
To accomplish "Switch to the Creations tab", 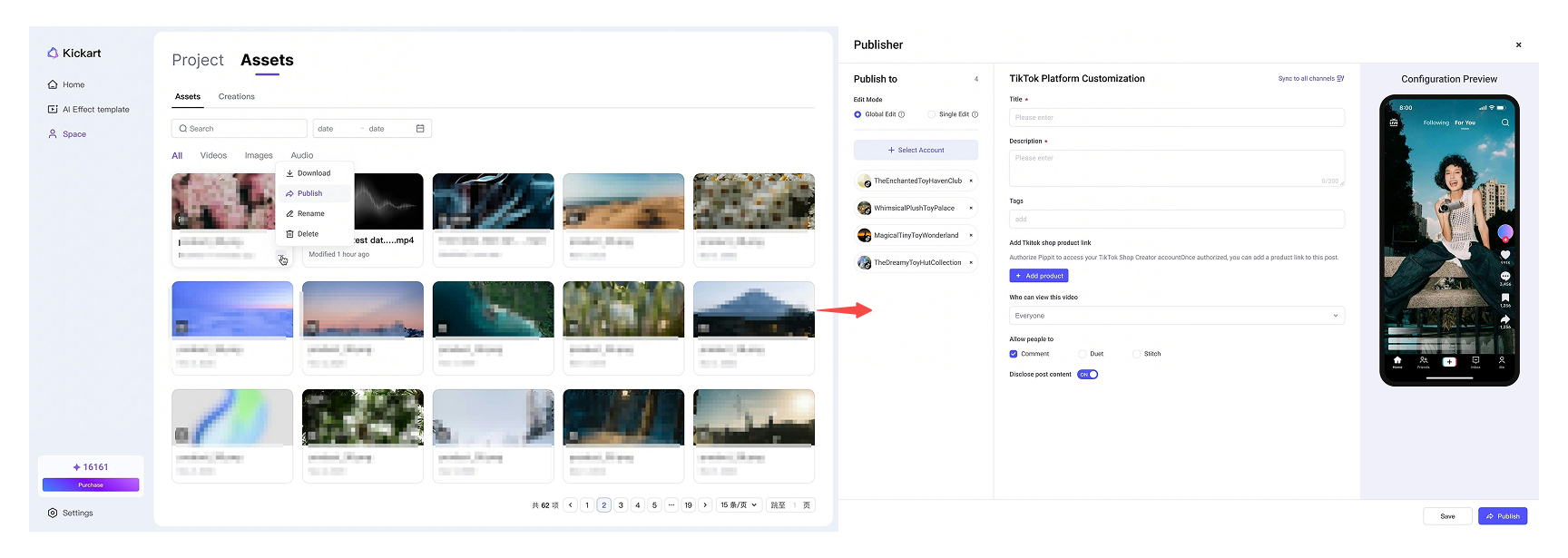I will pyautogui.click(x=237, y=96).
